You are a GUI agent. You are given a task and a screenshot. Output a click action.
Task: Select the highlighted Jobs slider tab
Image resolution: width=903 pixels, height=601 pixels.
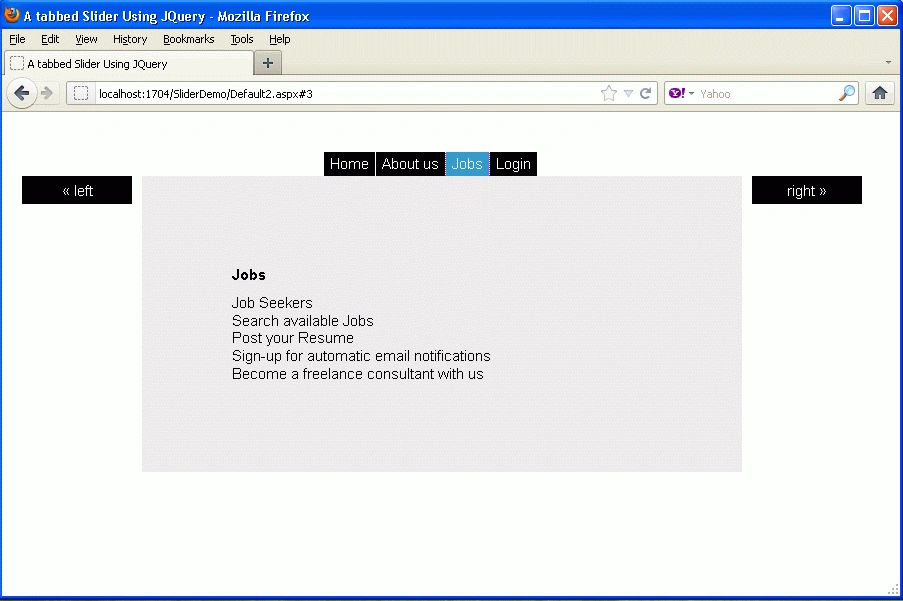[467, 164]
